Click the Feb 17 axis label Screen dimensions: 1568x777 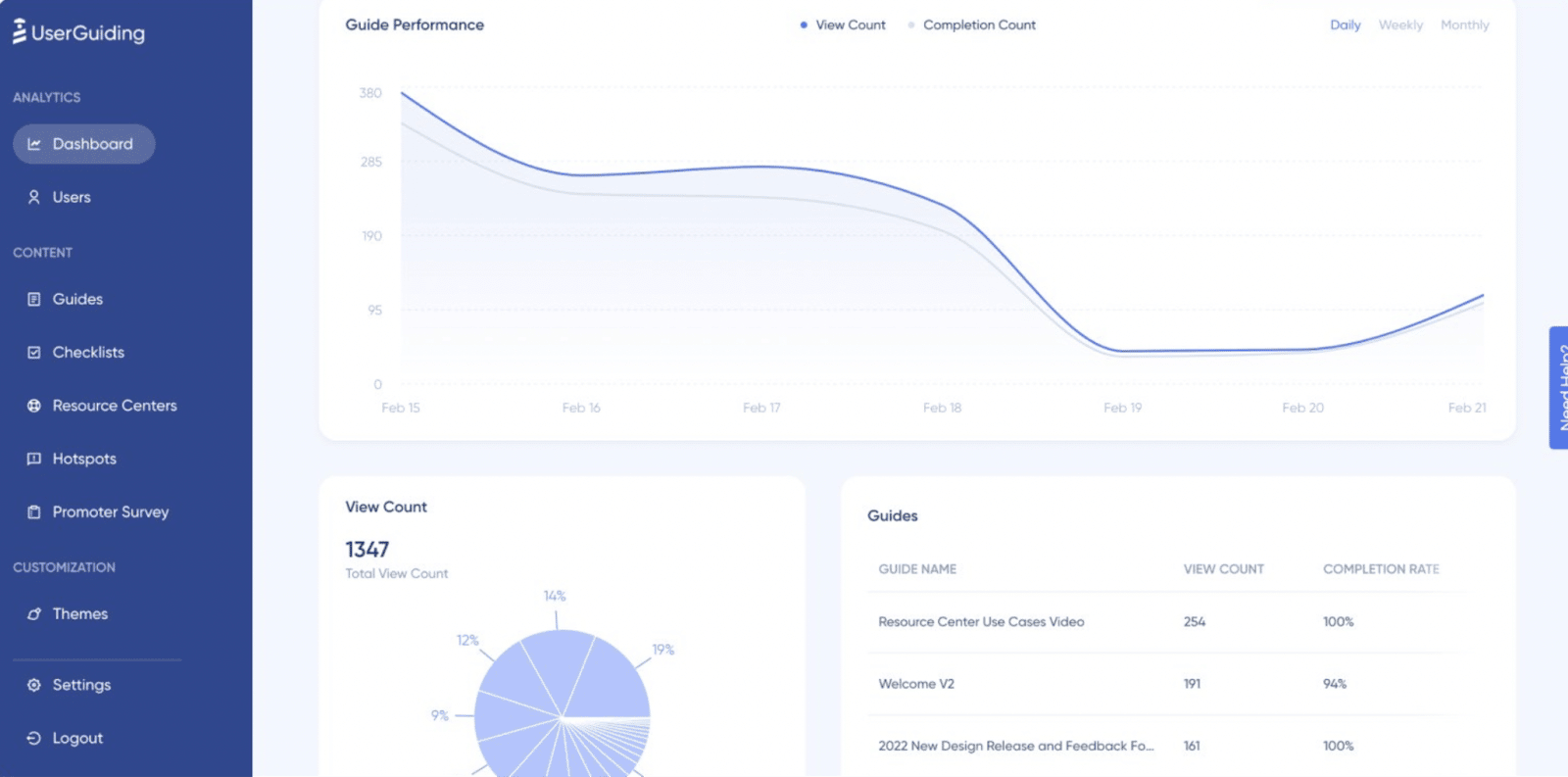coord(761,408)
